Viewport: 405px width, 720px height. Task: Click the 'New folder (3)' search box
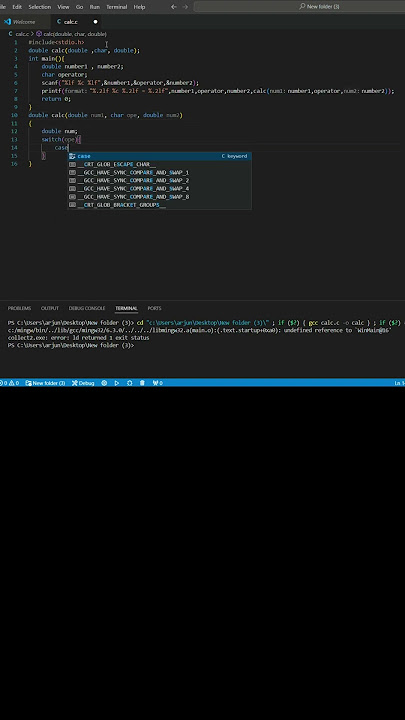pos(299,7)
